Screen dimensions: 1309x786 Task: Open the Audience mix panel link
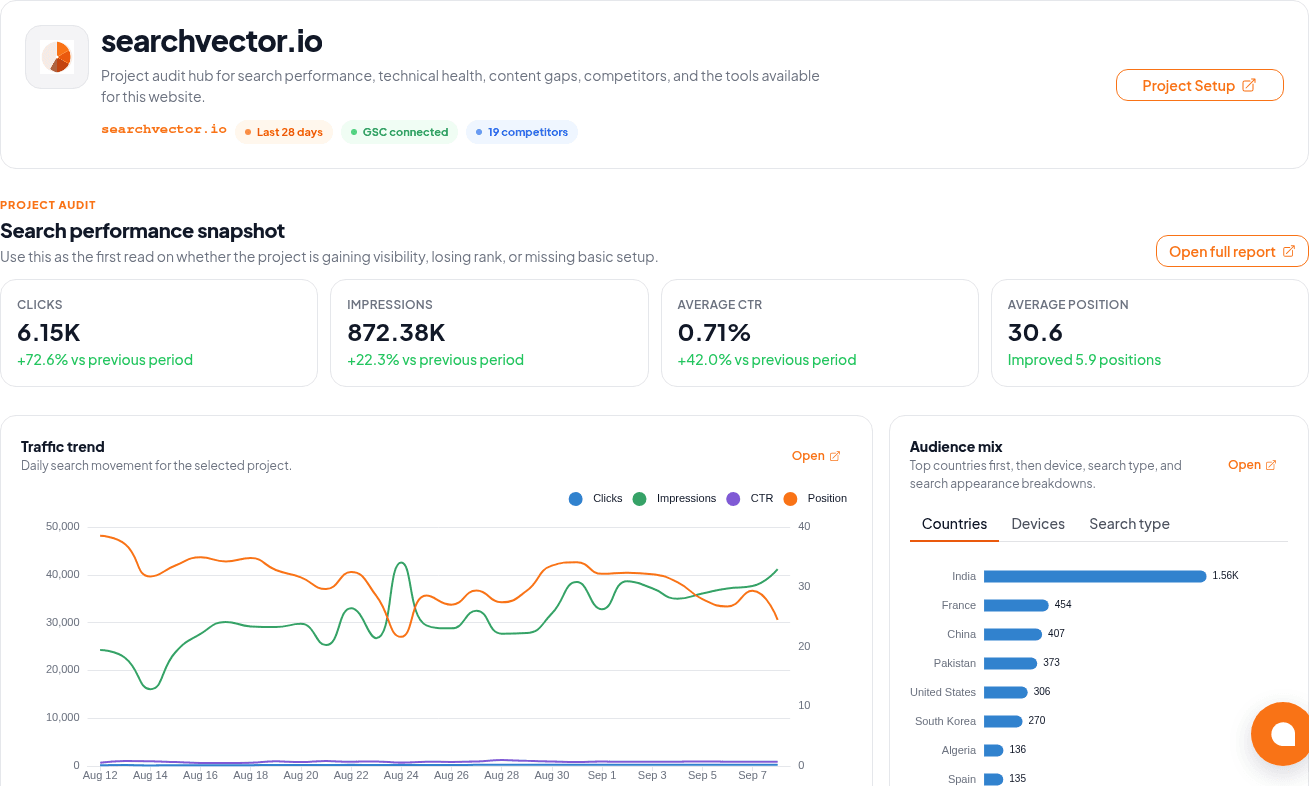click(1252, 464)
